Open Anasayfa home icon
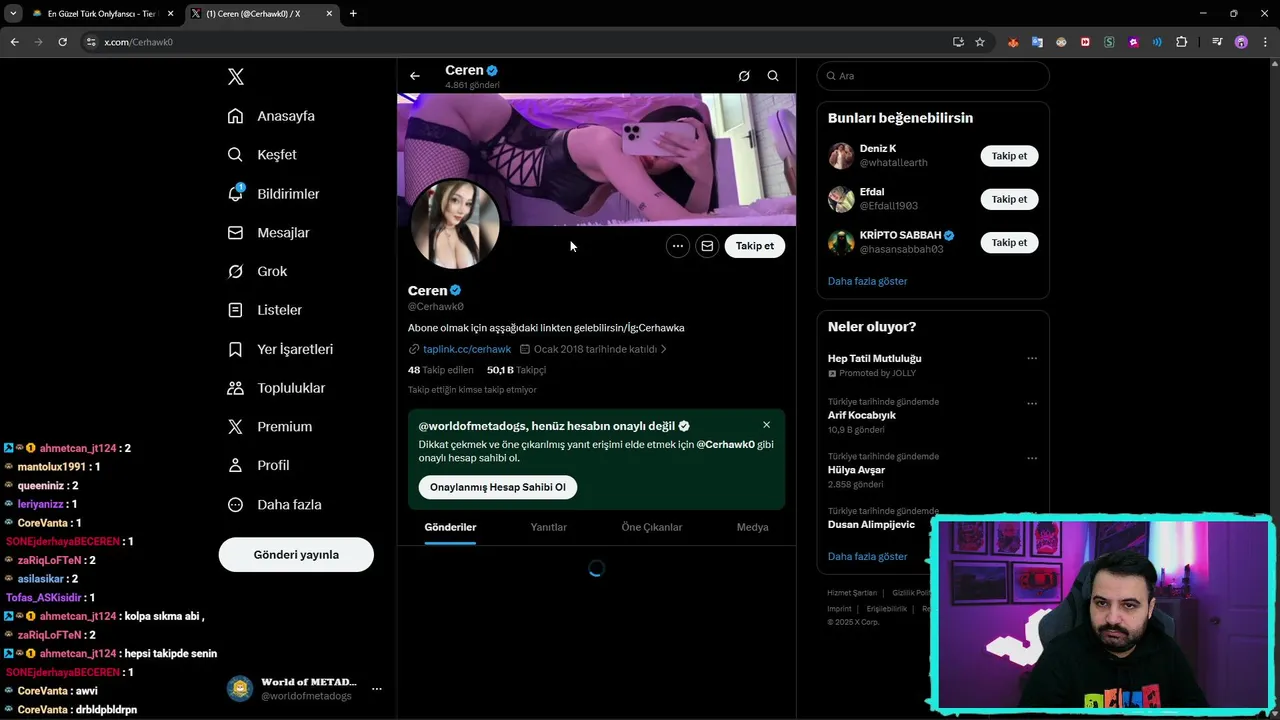 pos(235,116)
